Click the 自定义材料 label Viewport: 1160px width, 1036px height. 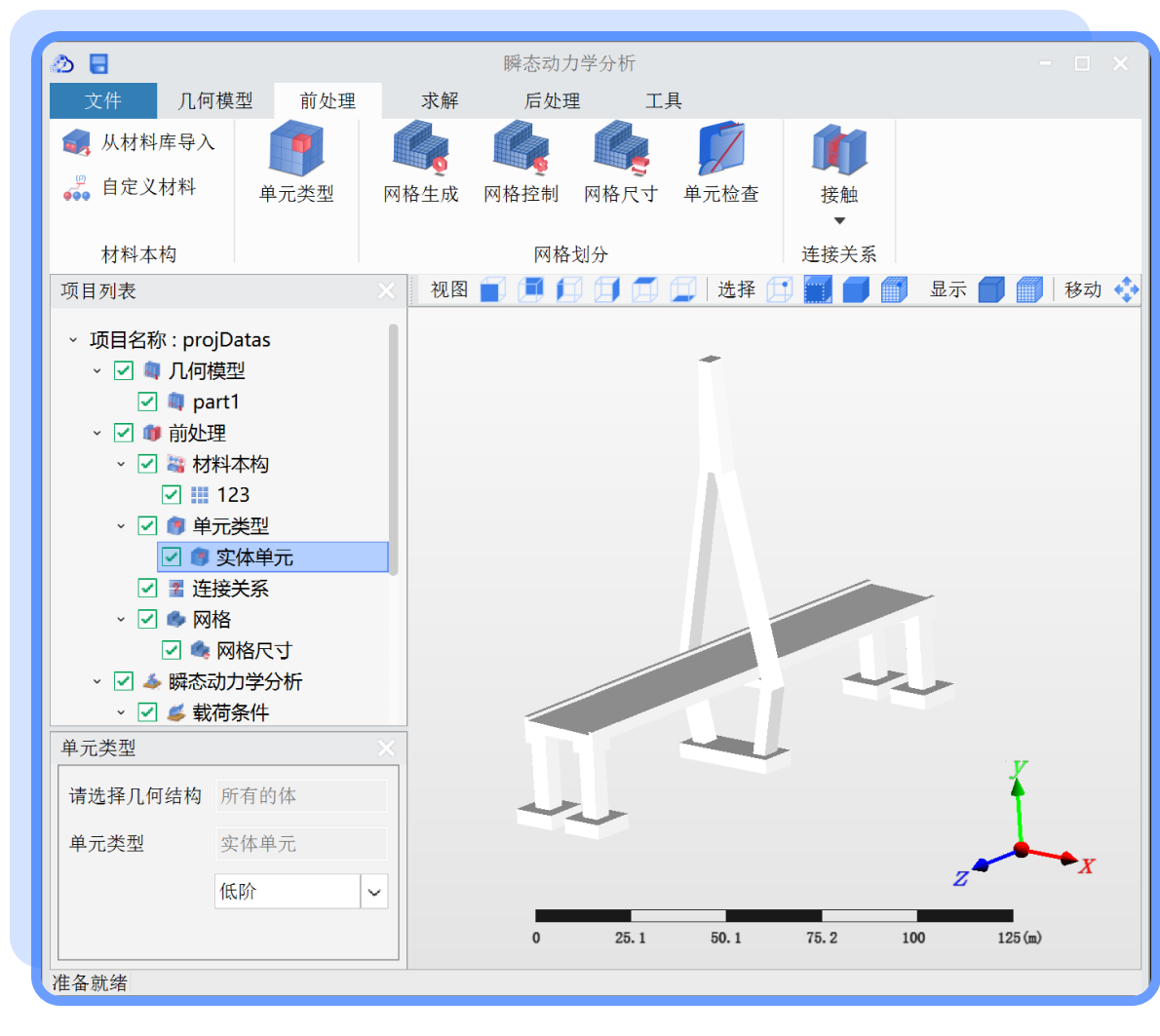click(149, 187)
